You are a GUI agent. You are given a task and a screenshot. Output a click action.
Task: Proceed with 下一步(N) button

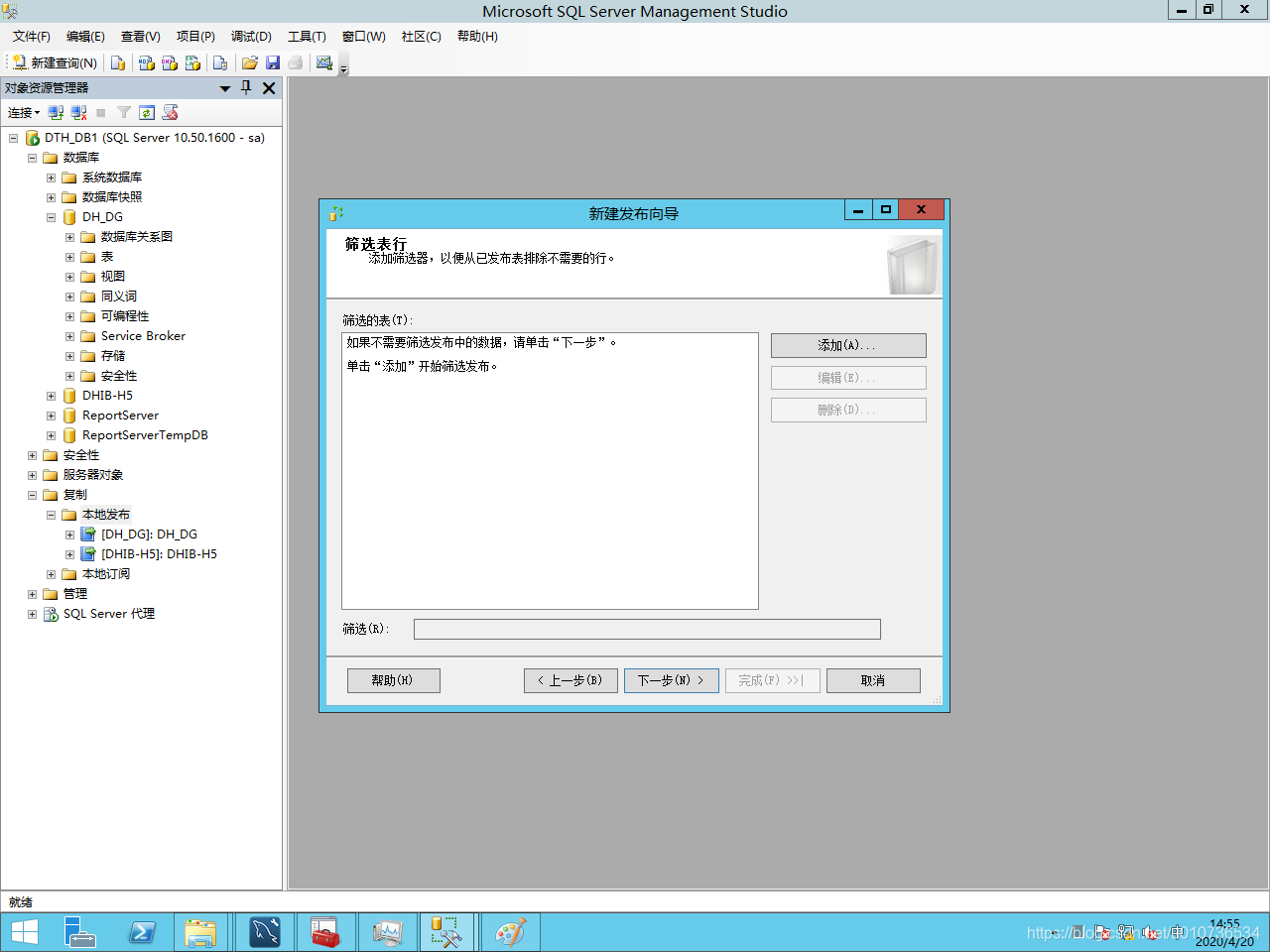tap(672, 680)
